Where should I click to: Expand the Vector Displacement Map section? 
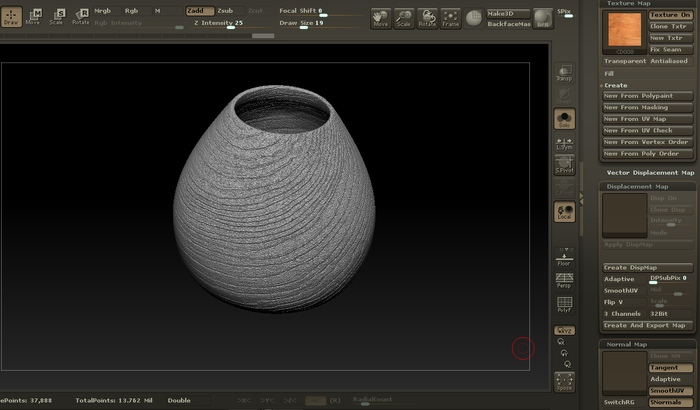tap(650, 173)
